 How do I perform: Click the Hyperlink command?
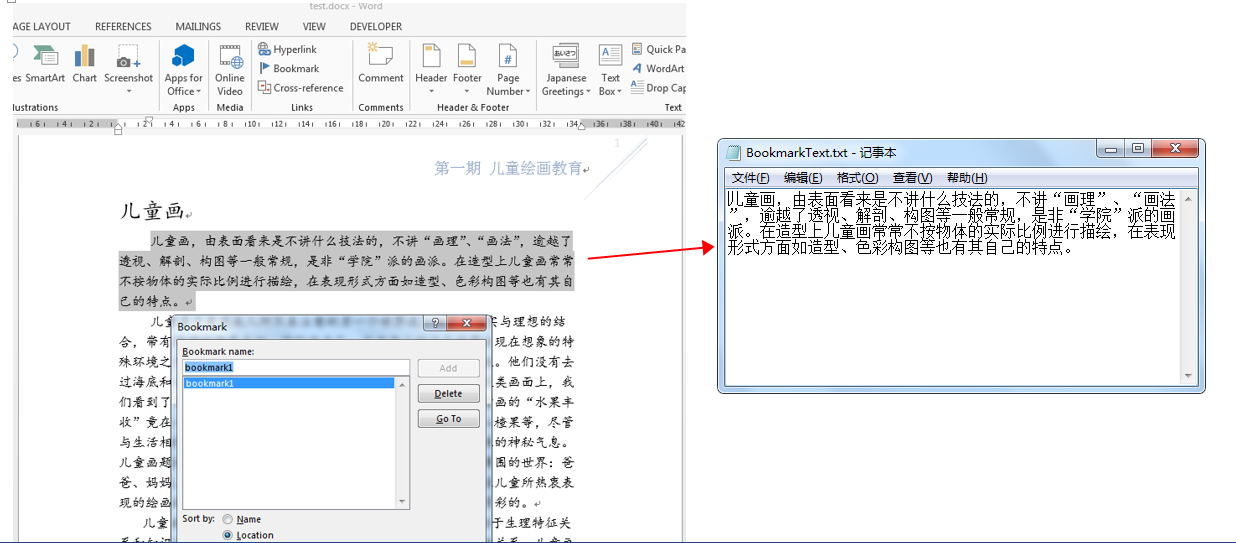pos(286,49)
